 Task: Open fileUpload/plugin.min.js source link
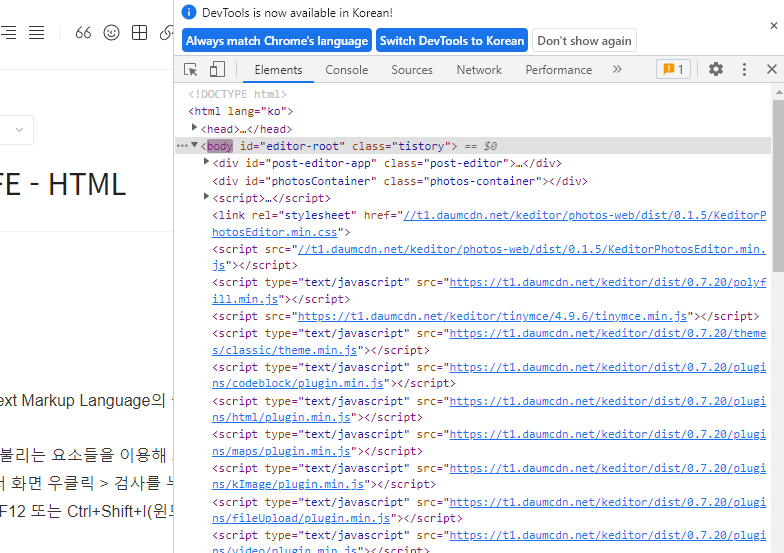(489, 510)
